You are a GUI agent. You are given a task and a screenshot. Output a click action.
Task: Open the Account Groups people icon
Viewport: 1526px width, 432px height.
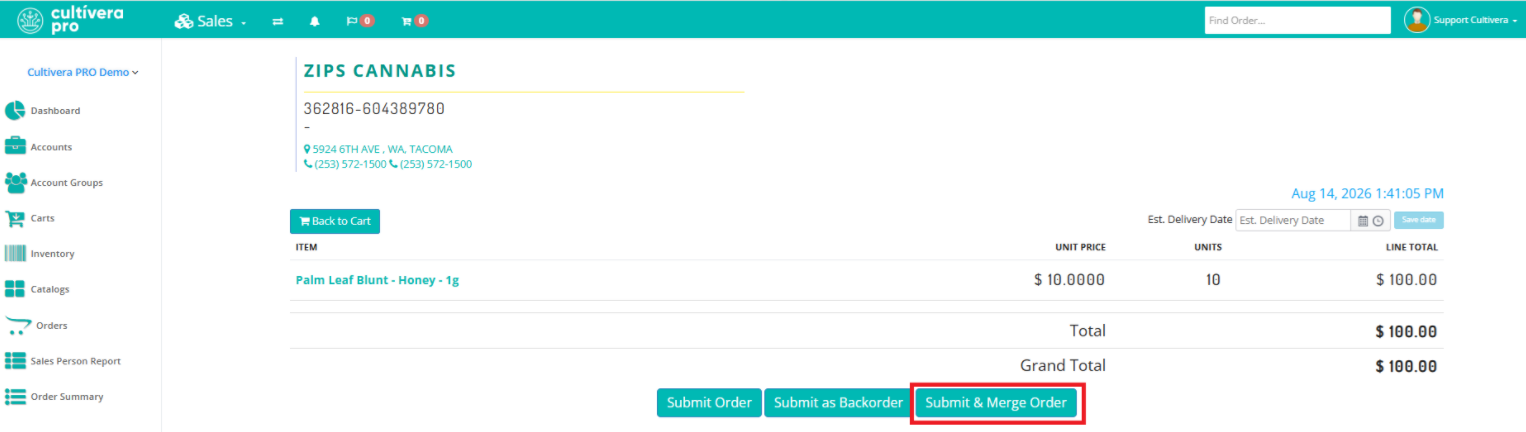point(15,183)
